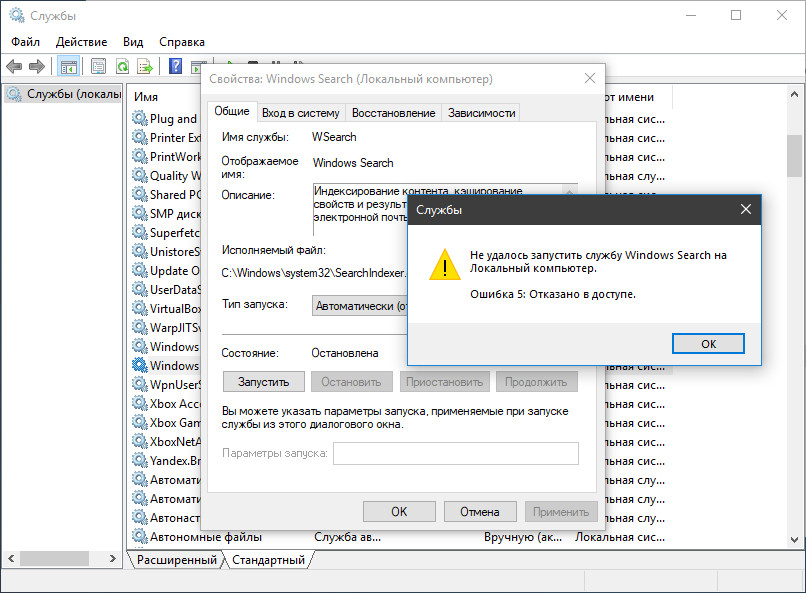Screen dimensions: 806x593
Task: Select the Superfetch service gear icon
Action: point(140,233)
